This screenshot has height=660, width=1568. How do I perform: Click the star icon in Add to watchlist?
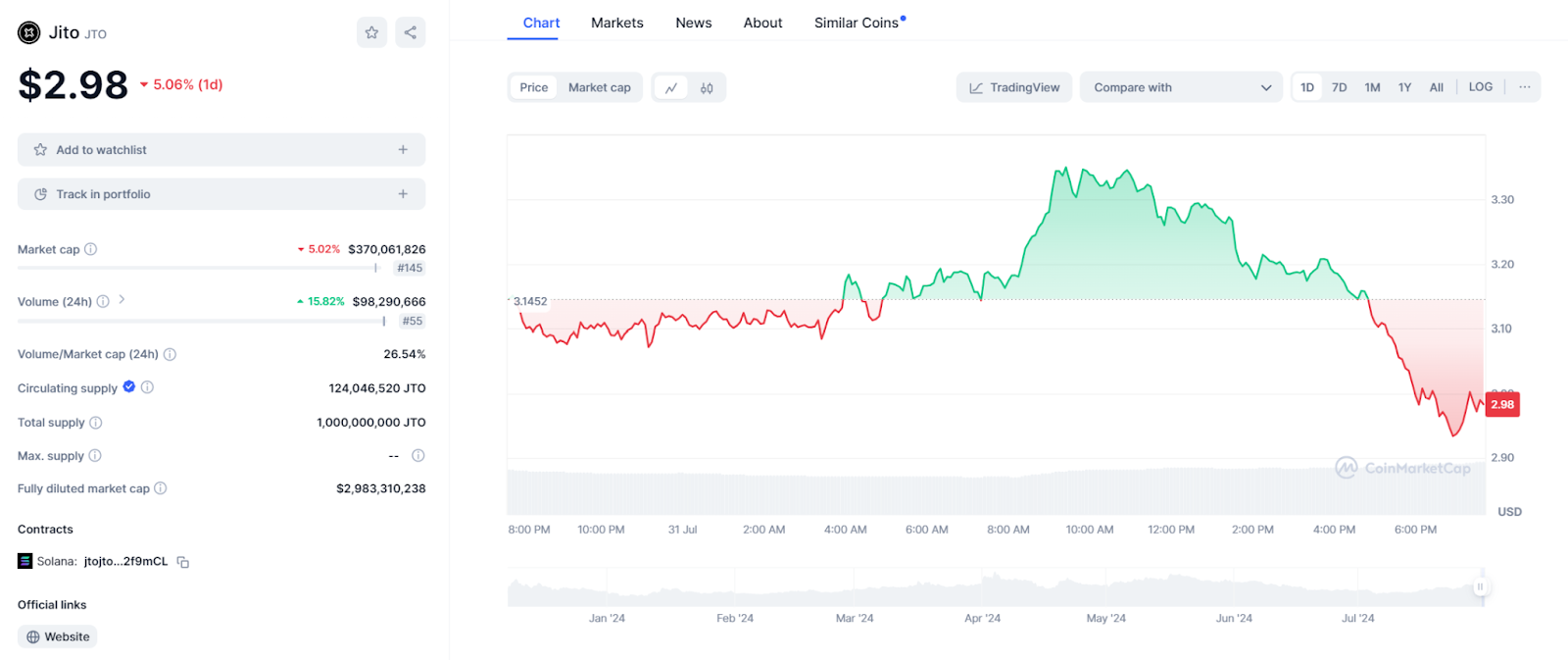coord(40,150)
